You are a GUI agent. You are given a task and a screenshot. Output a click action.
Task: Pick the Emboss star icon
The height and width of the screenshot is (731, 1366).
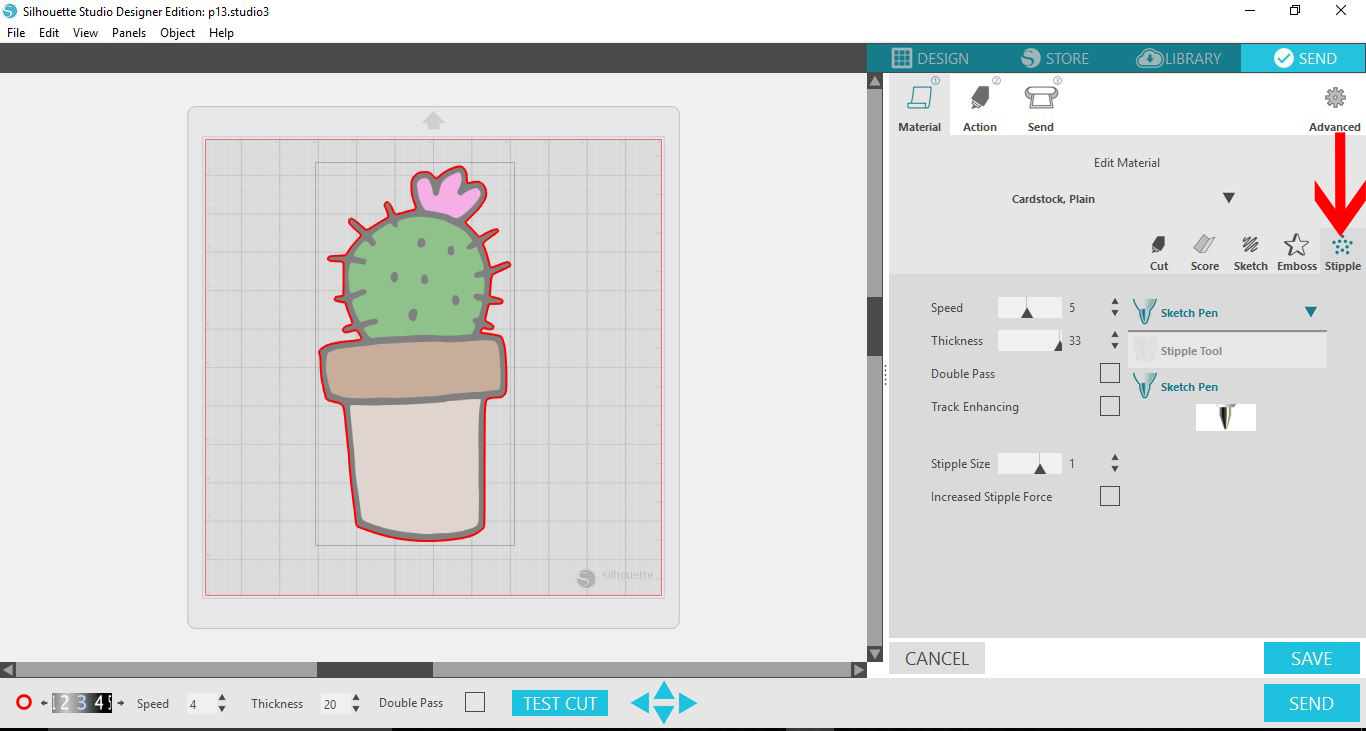point(1296,246)
